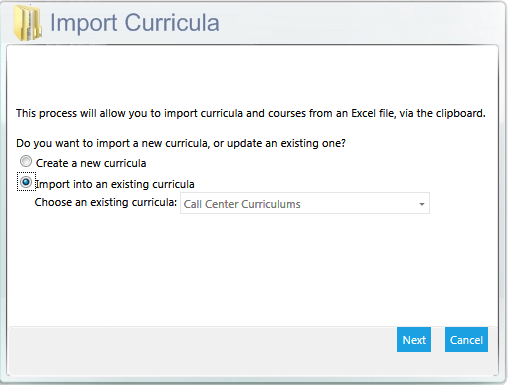Screen dimensions: 521x391
Task: Click the gap between Next and Cancel buttons
Action: click(x=438, y=340)
